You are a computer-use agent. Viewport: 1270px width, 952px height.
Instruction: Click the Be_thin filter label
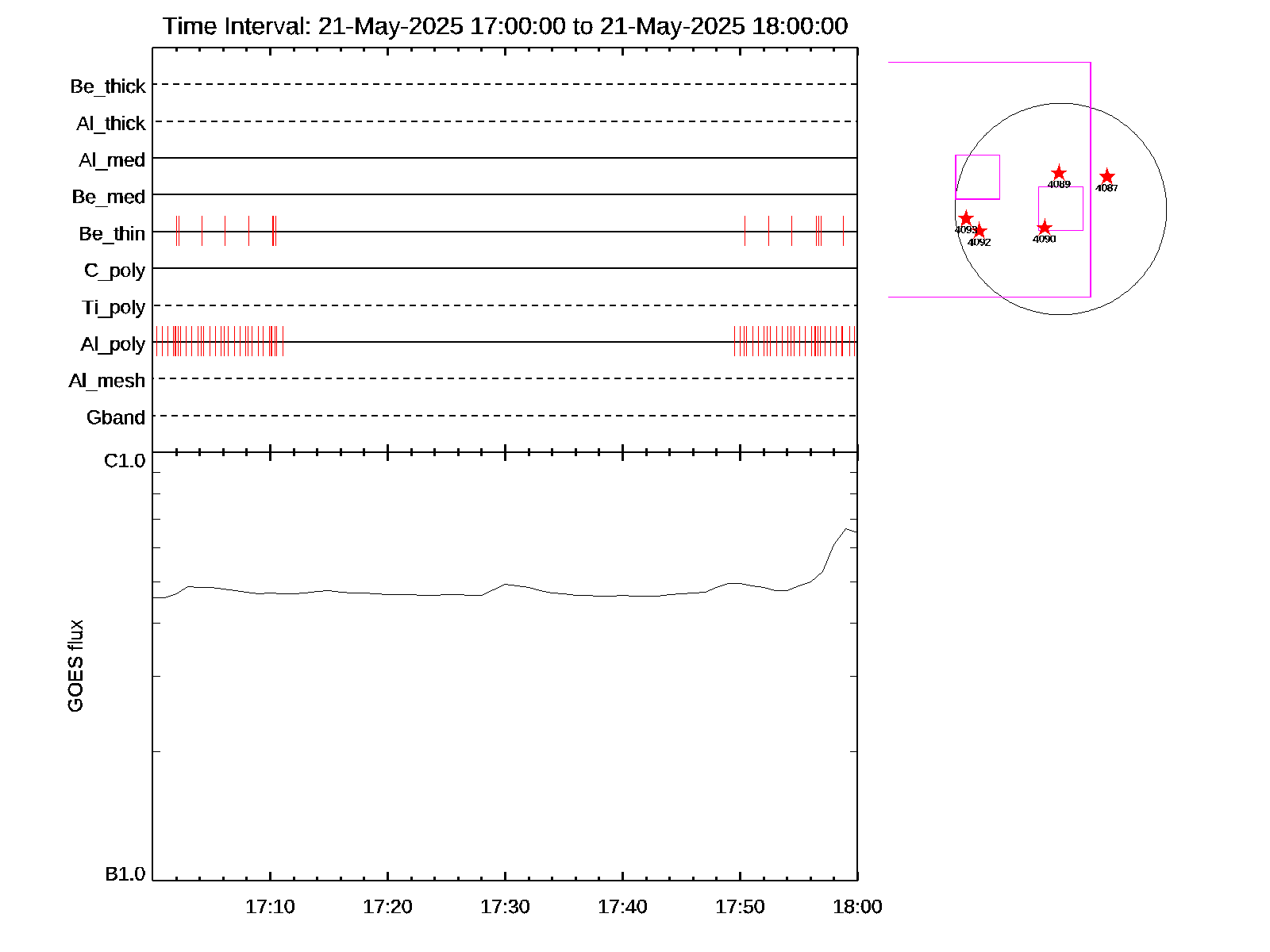112,234
